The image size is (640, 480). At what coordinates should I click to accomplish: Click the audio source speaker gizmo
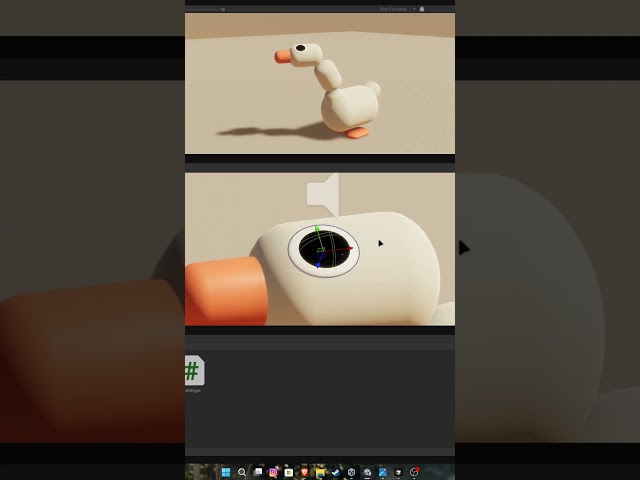pyautogui.click(x=323, y=195)
